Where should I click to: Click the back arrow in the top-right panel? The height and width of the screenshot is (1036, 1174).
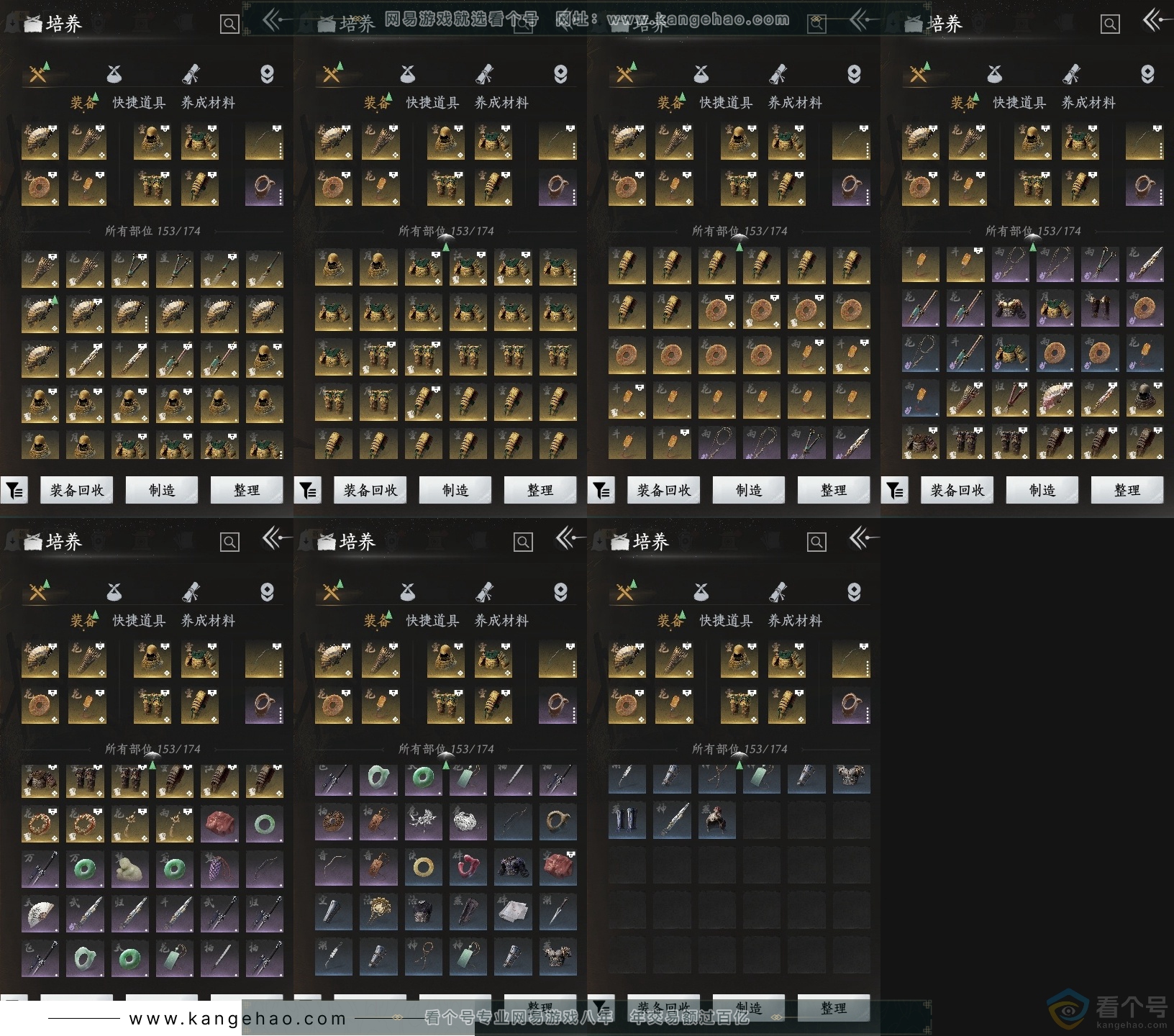[1157, 20]
